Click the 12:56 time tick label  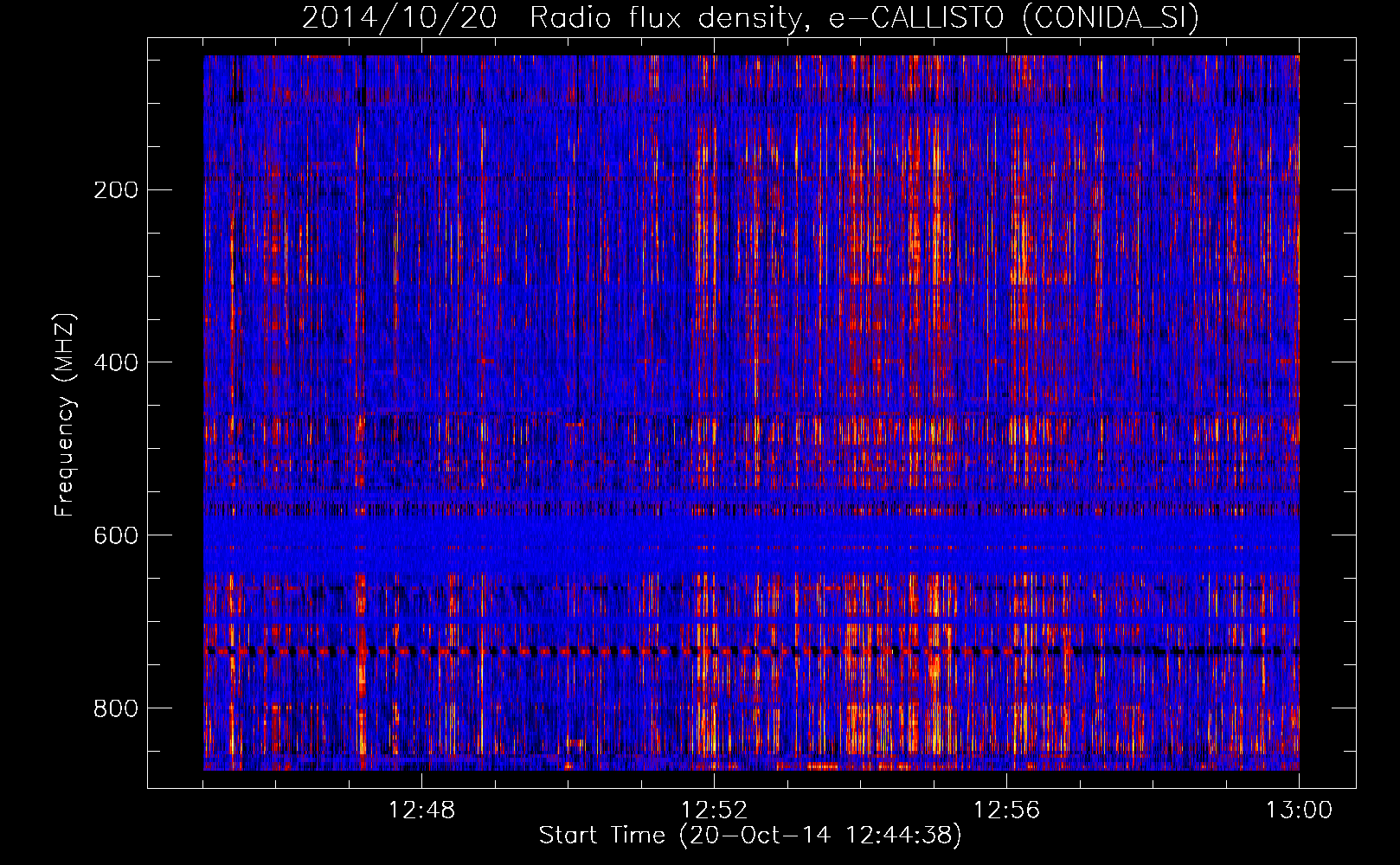[x=1006, y=811]
